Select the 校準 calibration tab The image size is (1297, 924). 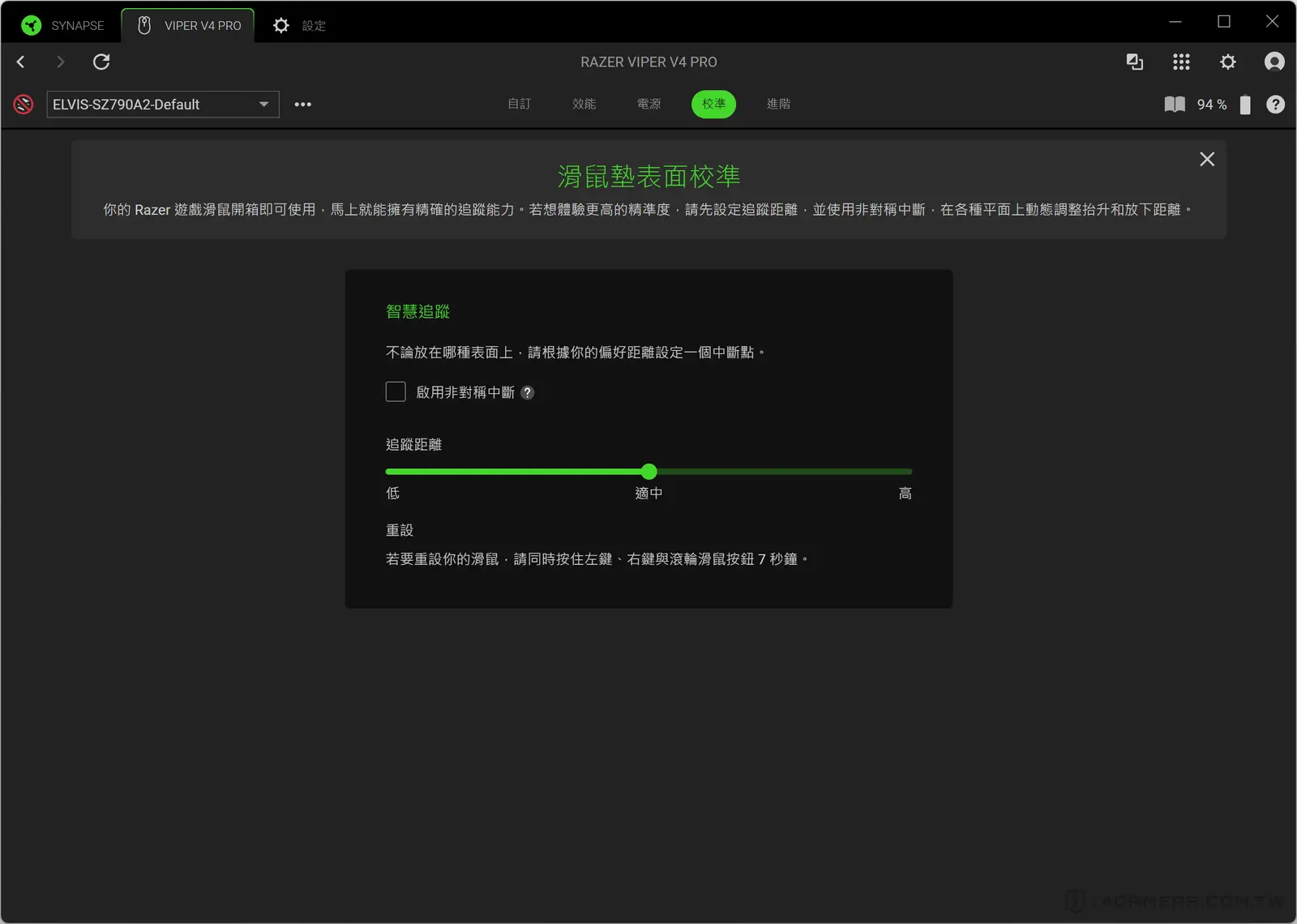tap(713, 104)
